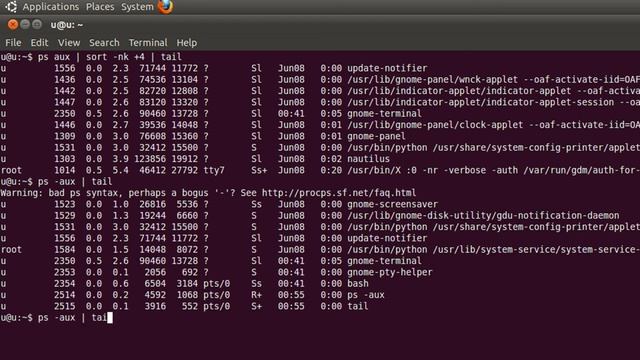Viewport: 640px width, 360px height.
Task: Click the gnome-screensaver process text
Action: click(393, 204)
